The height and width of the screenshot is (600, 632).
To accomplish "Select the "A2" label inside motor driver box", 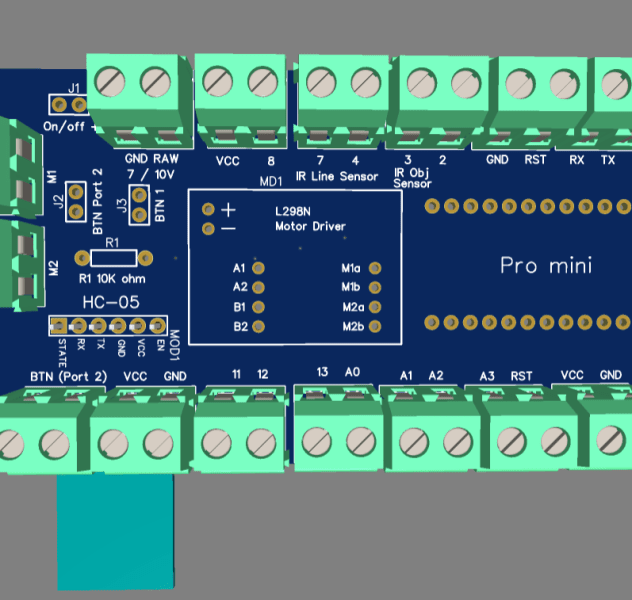I will (x=240, y=287).
